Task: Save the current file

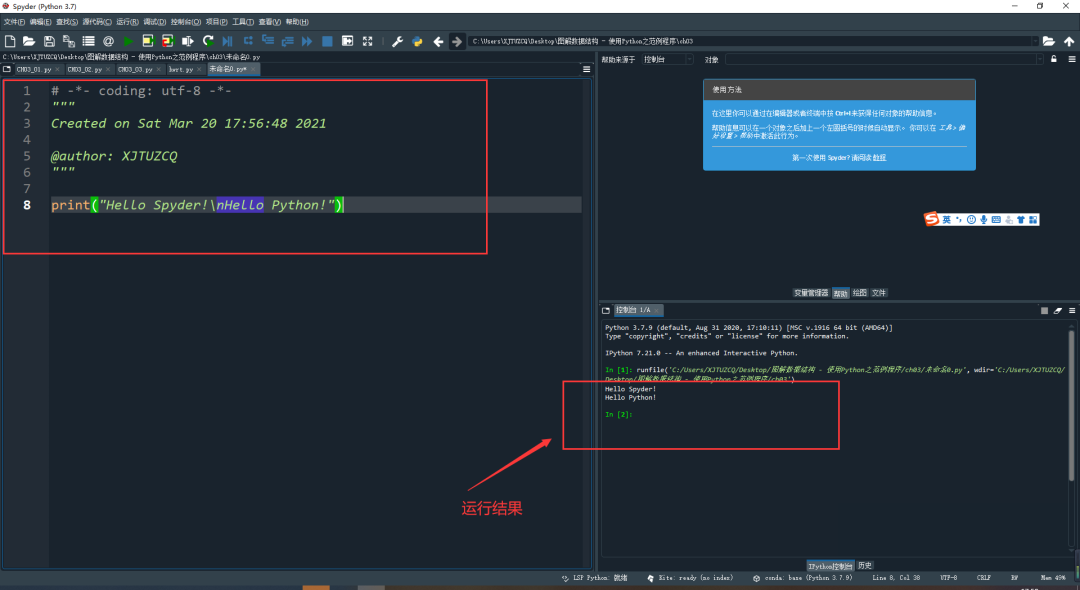Action: click(49, 41)
